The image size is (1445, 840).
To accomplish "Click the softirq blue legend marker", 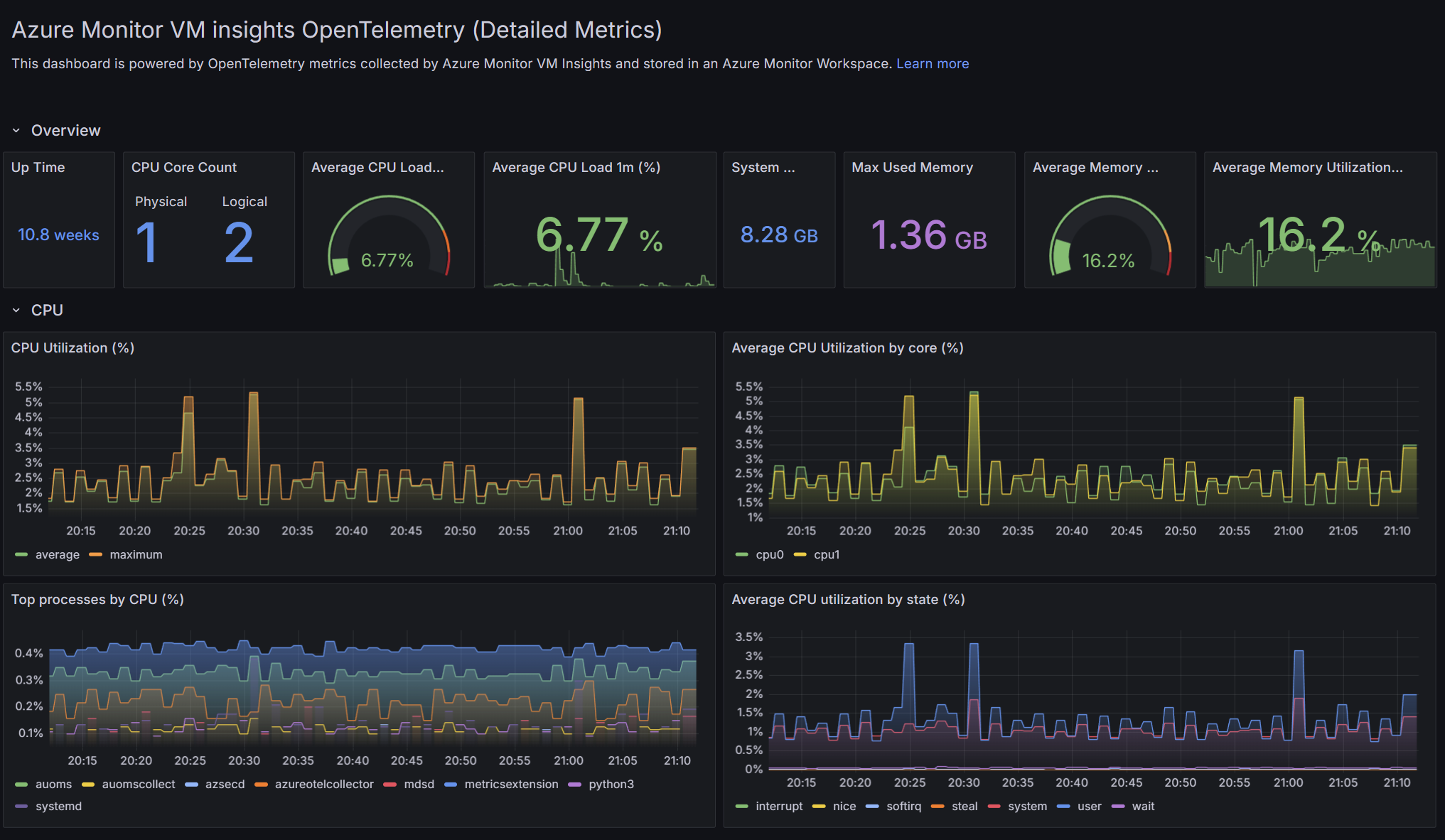I will tap(872, 807).
